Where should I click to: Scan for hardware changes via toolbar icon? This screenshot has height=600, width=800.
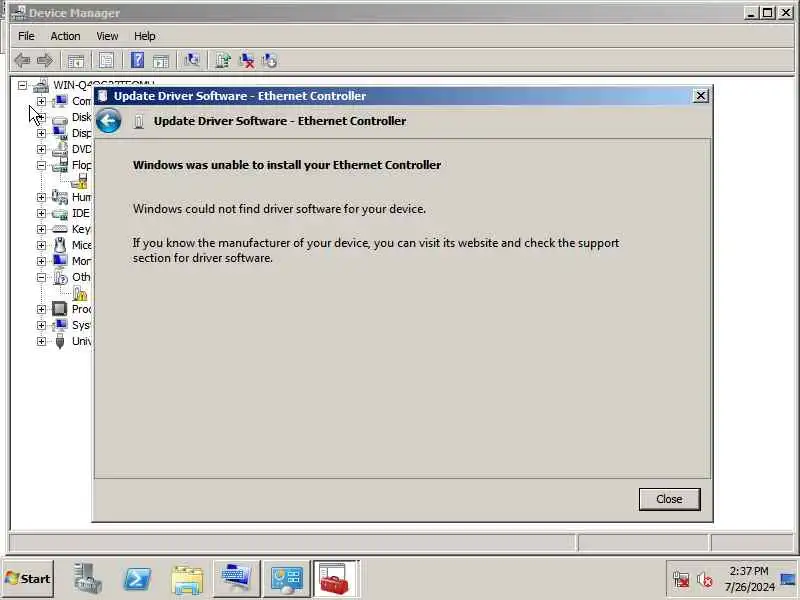192,61
